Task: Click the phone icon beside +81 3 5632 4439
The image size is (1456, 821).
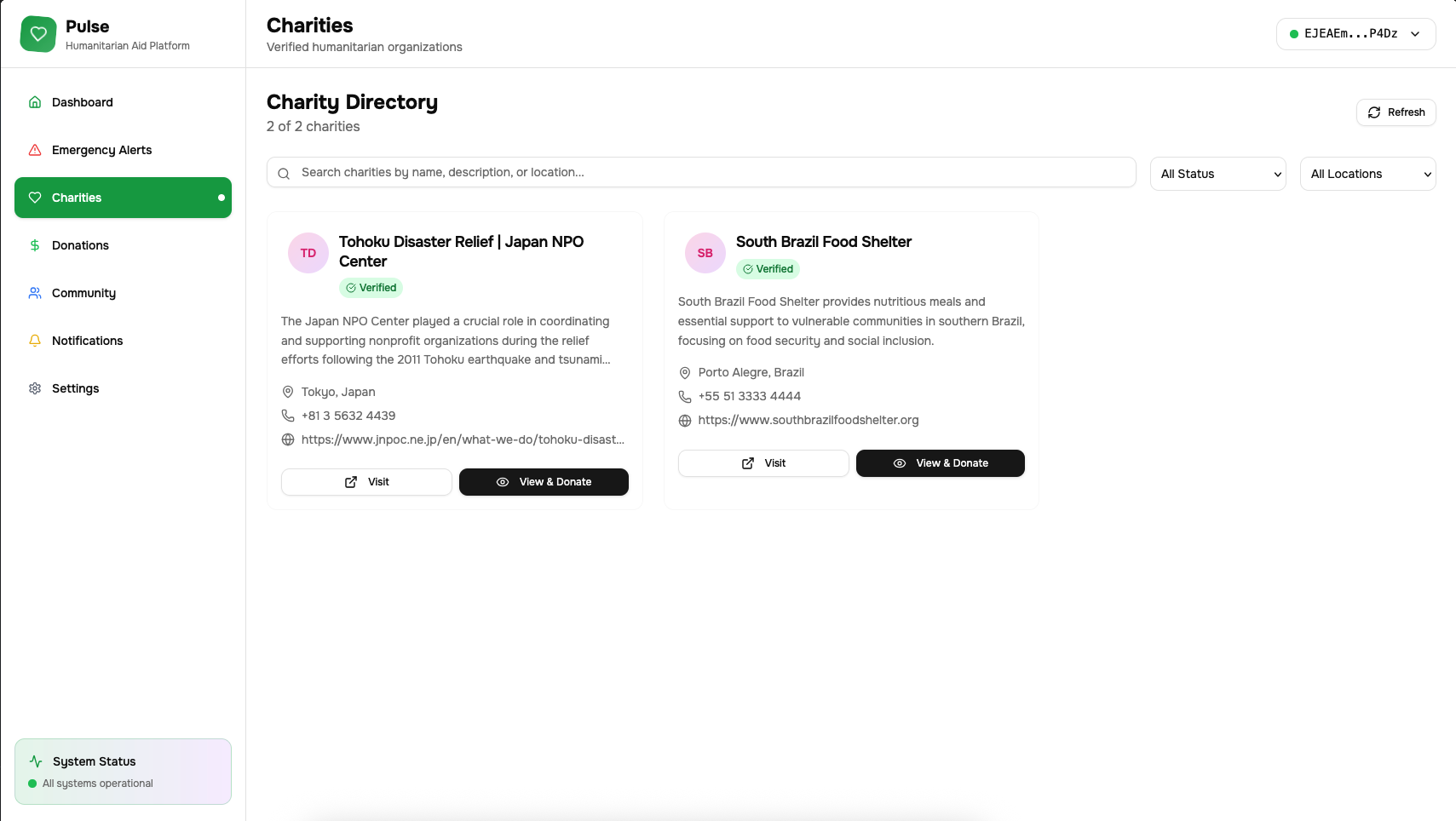Action: [x=288, y=416]
